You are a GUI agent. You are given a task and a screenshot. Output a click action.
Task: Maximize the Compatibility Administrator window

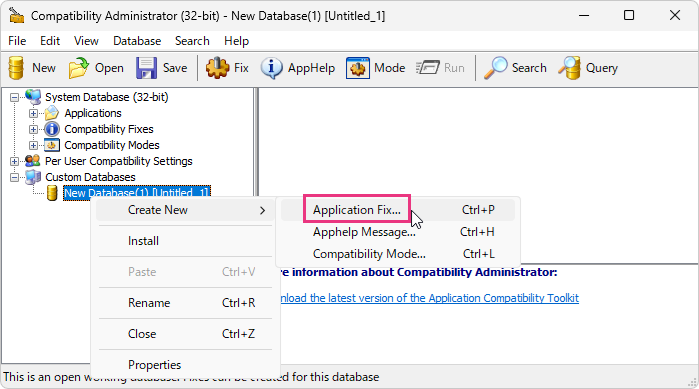(x=629, y=16)
